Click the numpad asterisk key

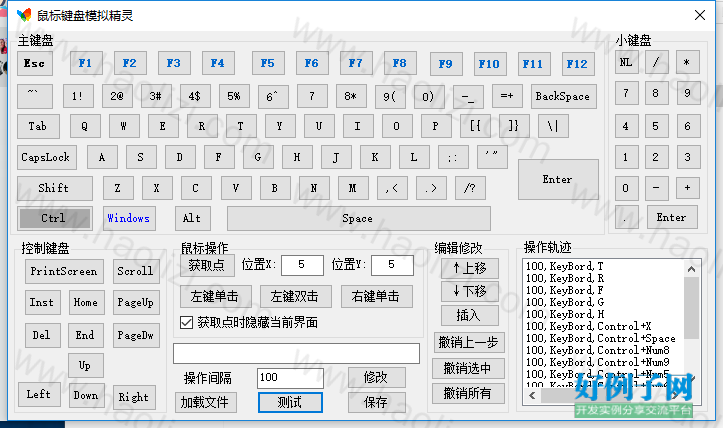(x=687, y=62)
